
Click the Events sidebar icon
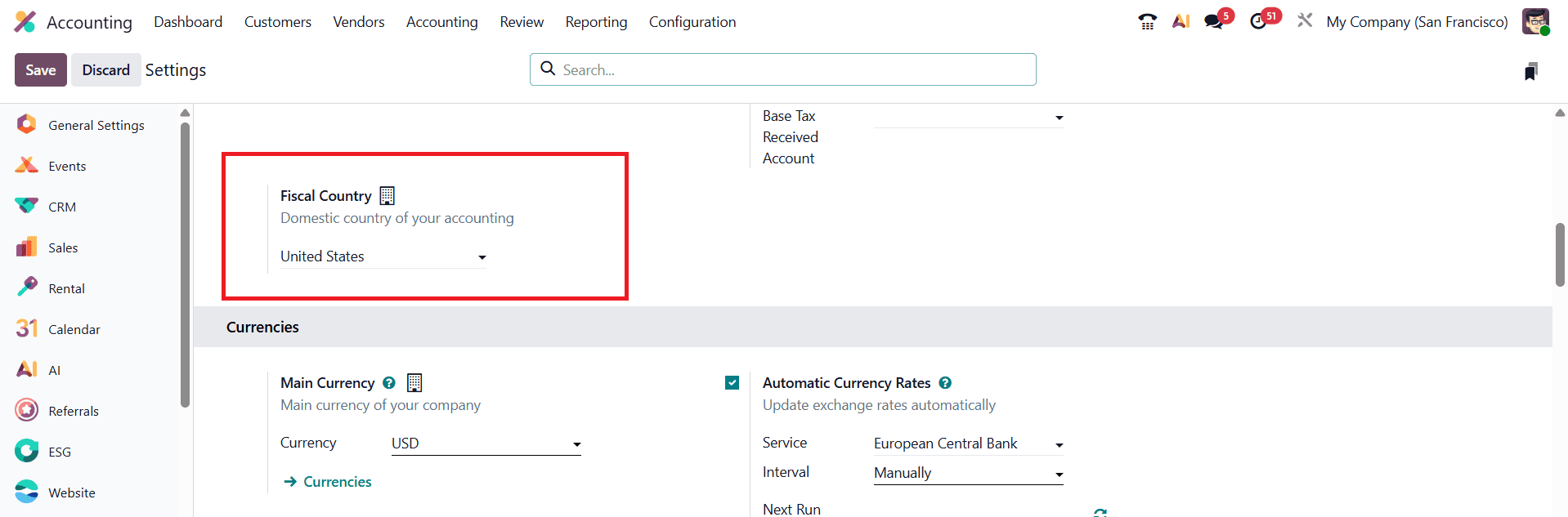click(26, 165)
